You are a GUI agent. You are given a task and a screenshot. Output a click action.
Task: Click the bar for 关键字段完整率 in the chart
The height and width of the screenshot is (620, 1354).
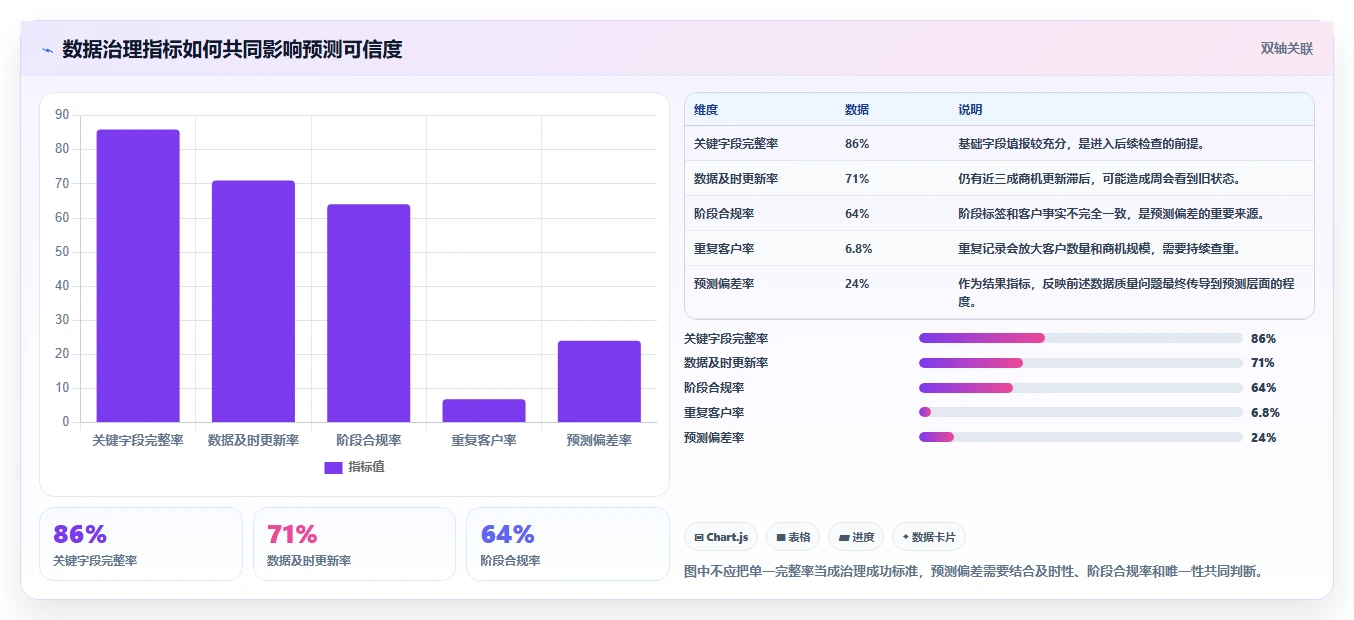coord(138,276)
